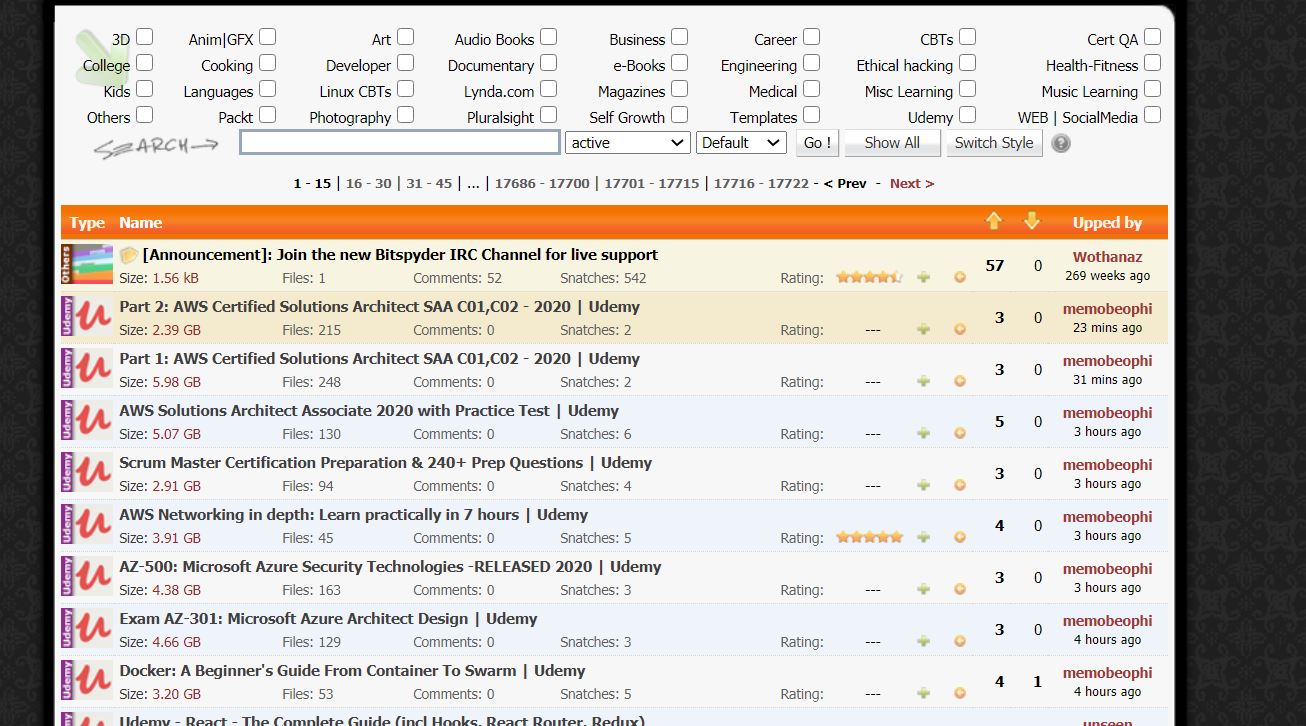This screenshot has height=726, width=1306.
Task: Open the active status dropdown
Action: pyautogui.click(x=628, y=143)
